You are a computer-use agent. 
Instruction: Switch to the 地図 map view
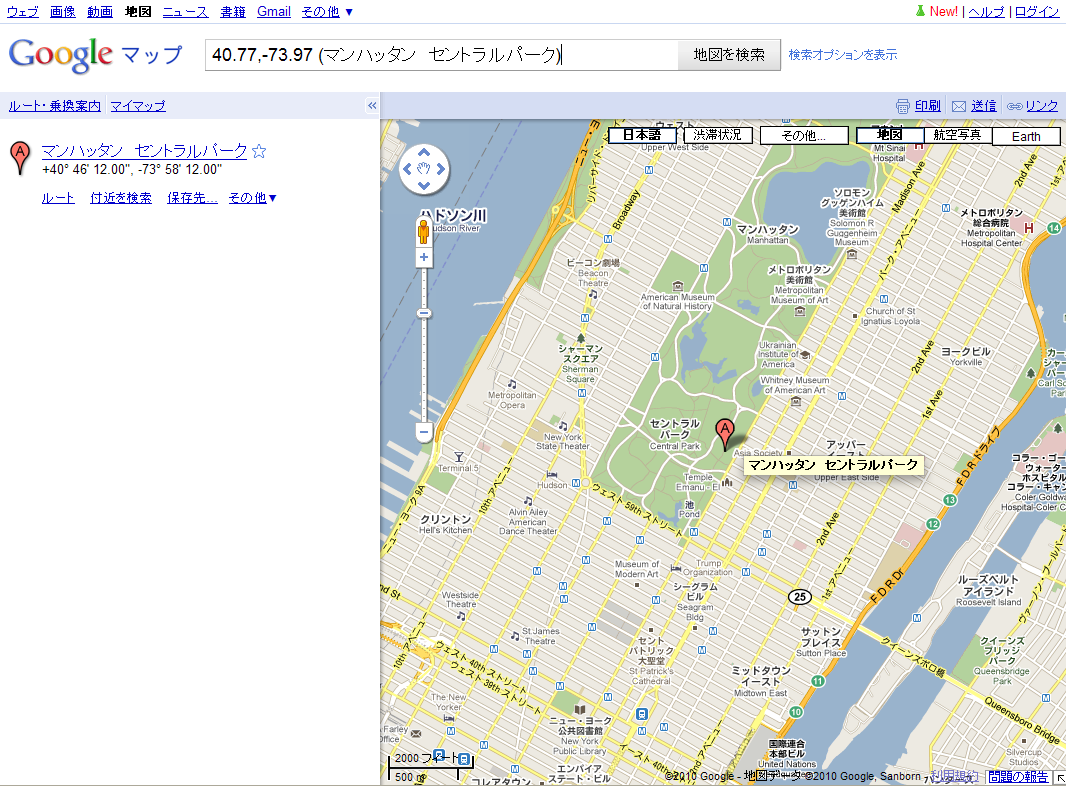click(889, 135)
